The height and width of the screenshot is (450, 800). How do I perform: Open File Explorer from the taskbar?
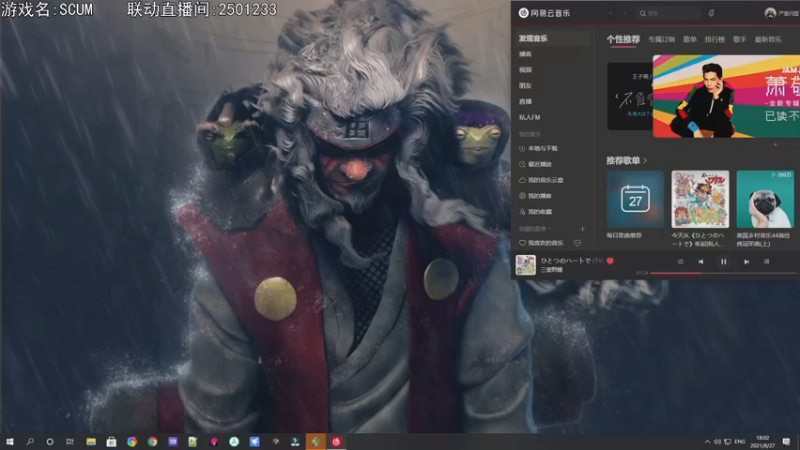[91, 441]
